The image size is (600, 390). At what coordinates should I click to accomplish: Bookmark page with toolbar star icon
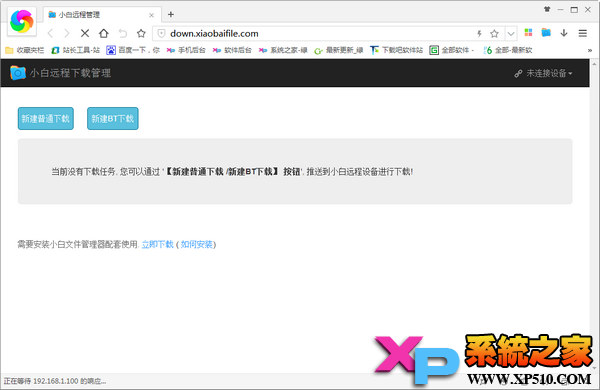click(x=141, y=34)
